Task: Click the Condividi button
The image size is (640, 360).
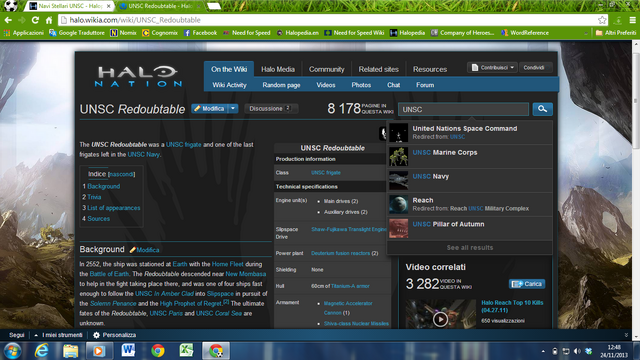Action: (x=536, y=67)
